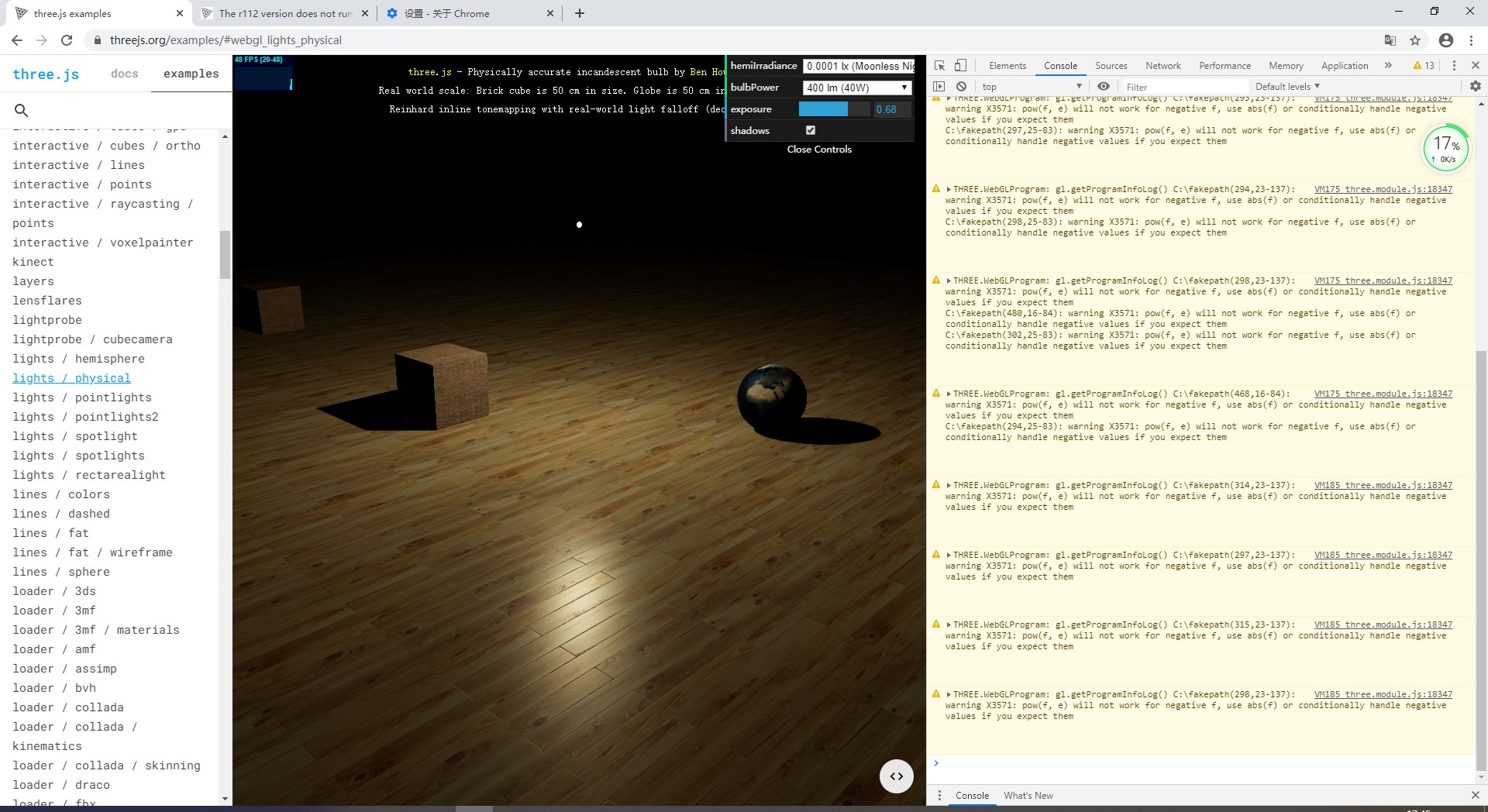Viewport: 1488px width, 812px height.
Task: Open the JavaScript context 'top' dropdown
Action: tap(1031, 87)
